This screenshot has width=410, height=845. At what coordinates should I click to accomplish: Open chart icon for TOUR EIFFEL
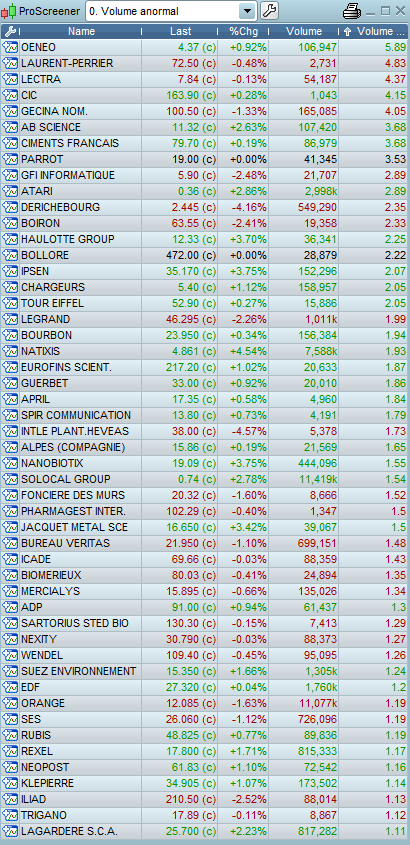point(11,303)
